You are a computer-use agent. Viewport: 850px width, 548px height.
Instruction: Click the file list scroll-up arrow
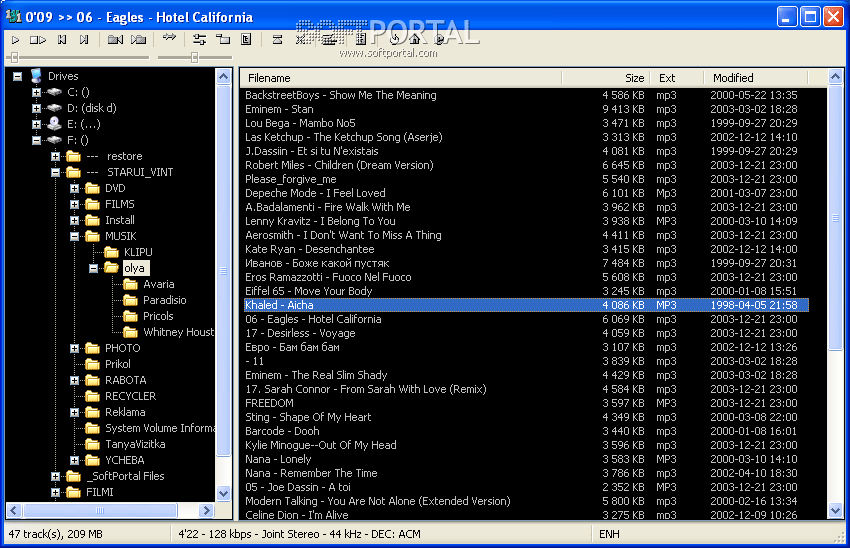(835, 76)
